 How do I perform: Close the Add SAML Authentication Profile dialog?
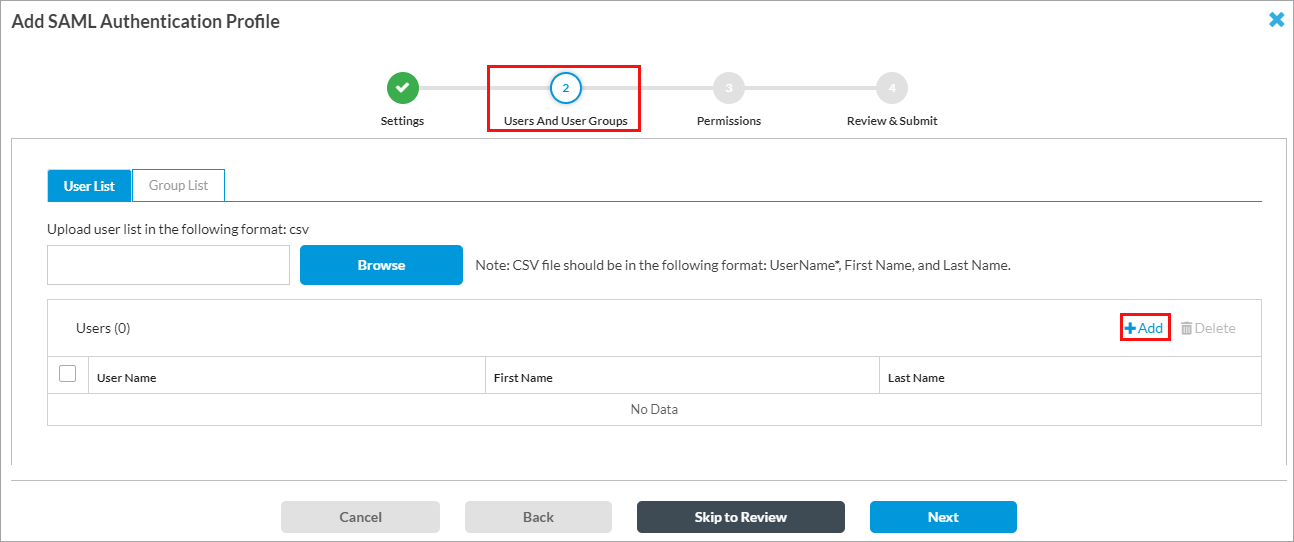pos(1276,20)
